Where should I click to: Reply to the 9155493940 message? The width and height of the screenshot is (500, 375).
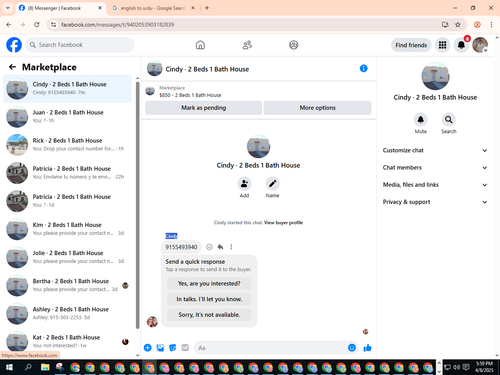(220, 247)
